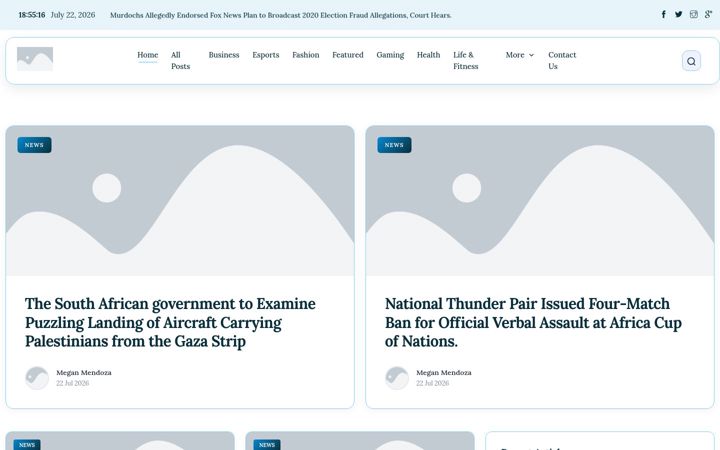The width and height of the screenshot is (720, 450).
Task: Click the search magnifier button
Action: (x=691, y=61)
